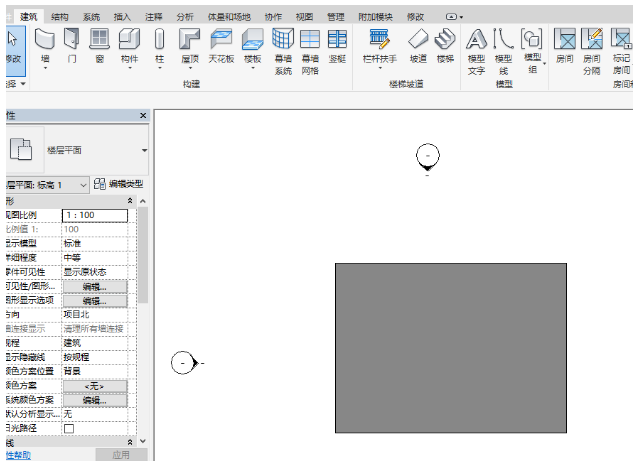Click the 应用 (Apply) button

(121, 455)
